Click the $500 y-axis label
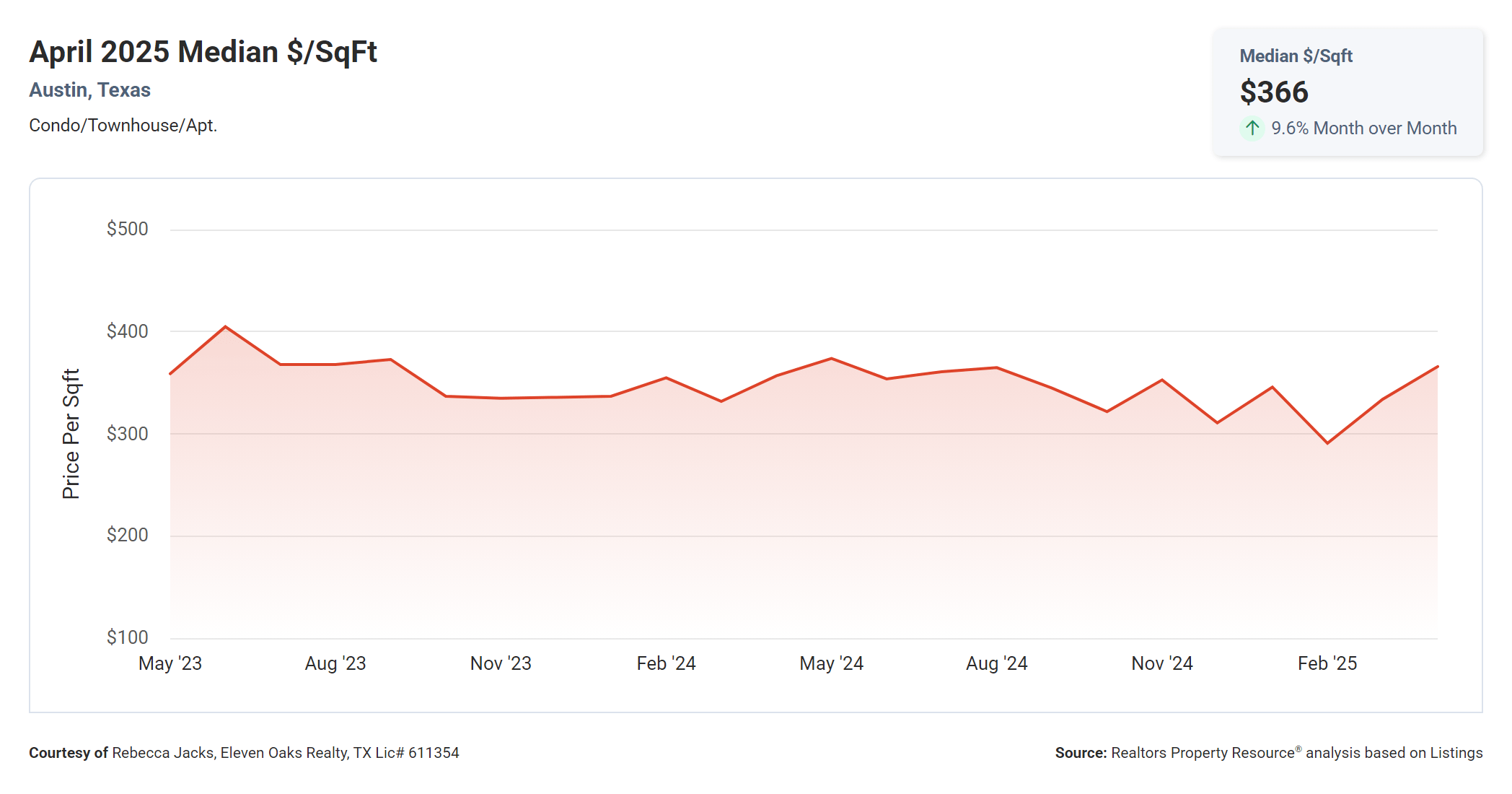 (127, 229)
